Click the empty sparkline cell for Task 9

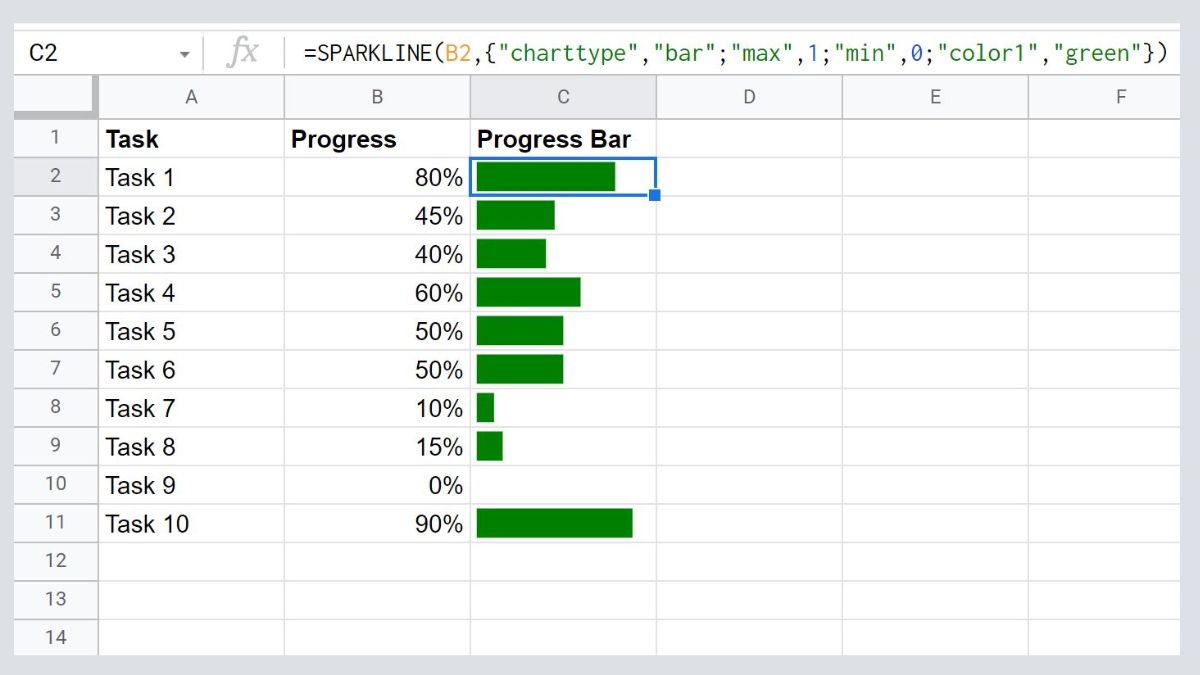(562, 485)
